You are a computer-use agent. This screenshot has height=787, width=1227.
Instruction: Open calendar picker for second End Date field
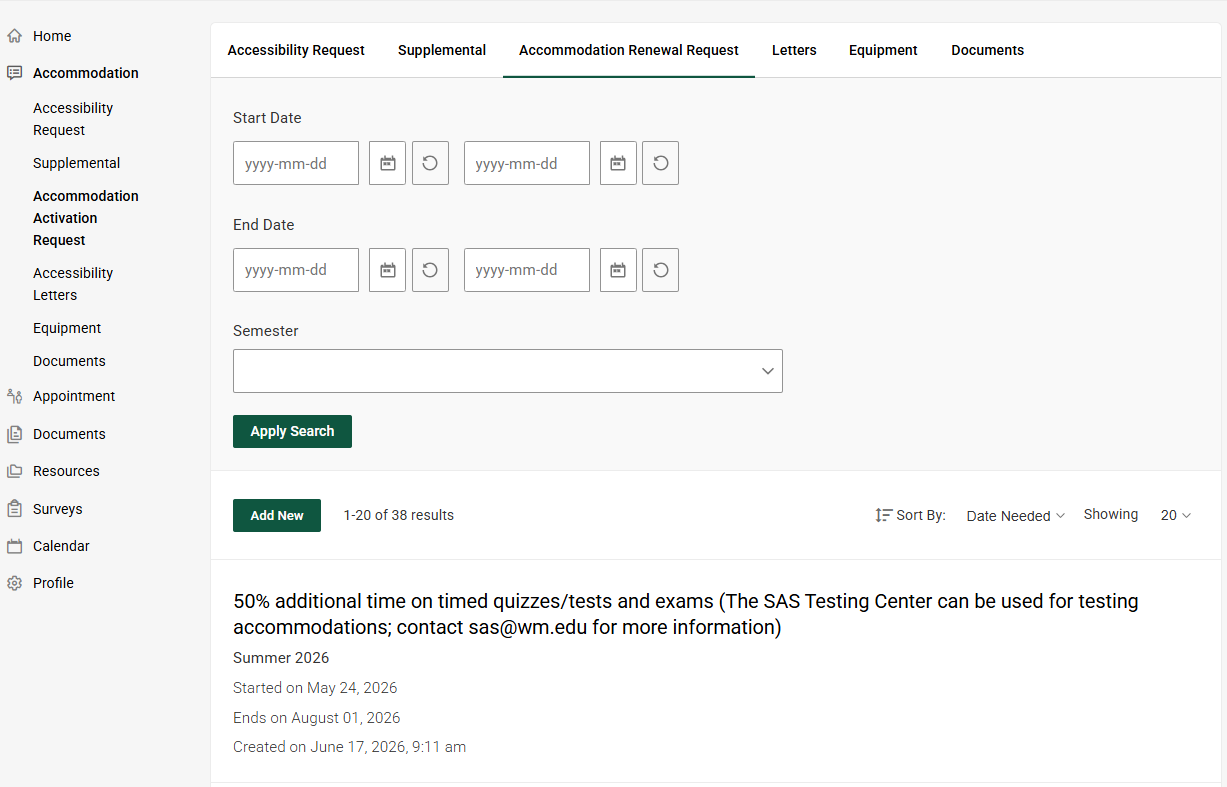pos(618,270)
